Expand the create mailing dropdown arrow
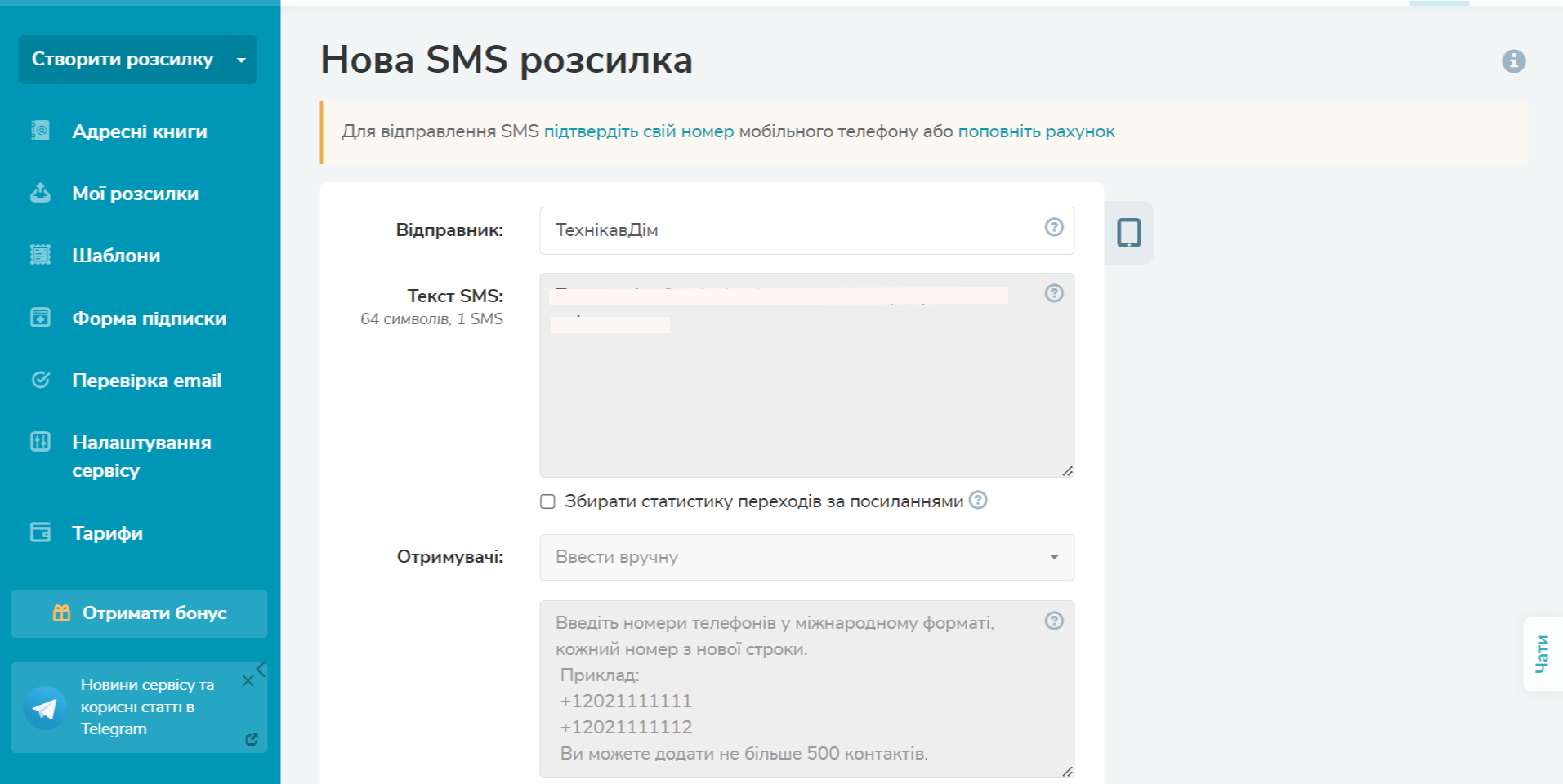Viewport: 1563px width, 784px height. 241,60
